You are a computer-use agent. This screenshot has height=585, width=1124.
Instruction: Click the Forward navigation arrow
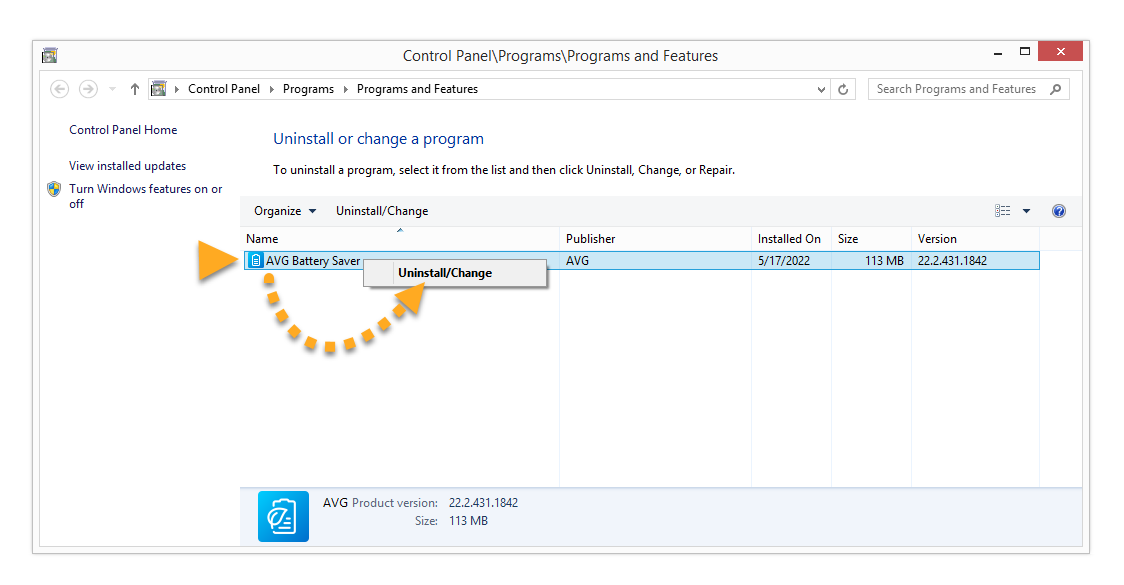pyautogui.click(x=88, y=89)
